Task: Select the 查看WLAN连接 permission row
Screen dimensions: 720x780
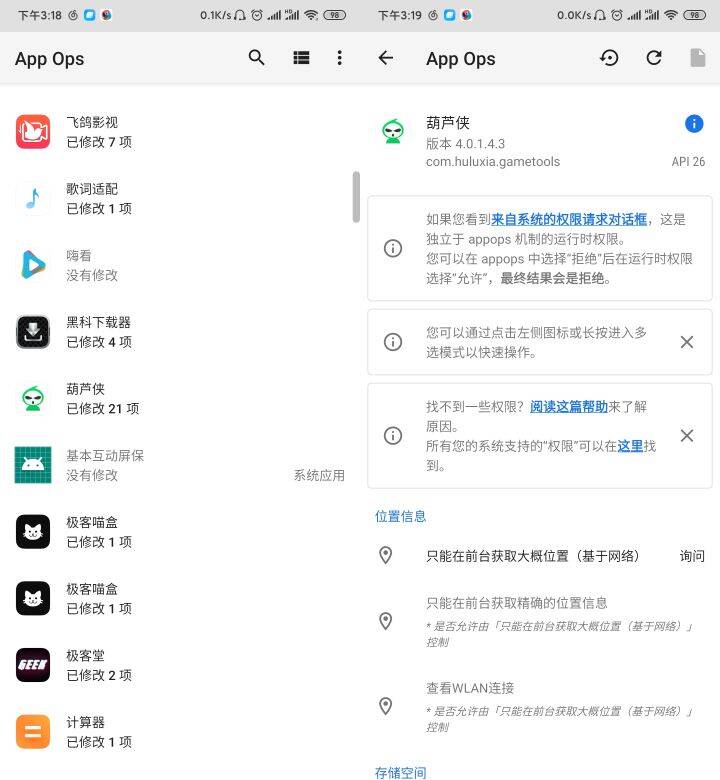Action: tap(540, 706)
